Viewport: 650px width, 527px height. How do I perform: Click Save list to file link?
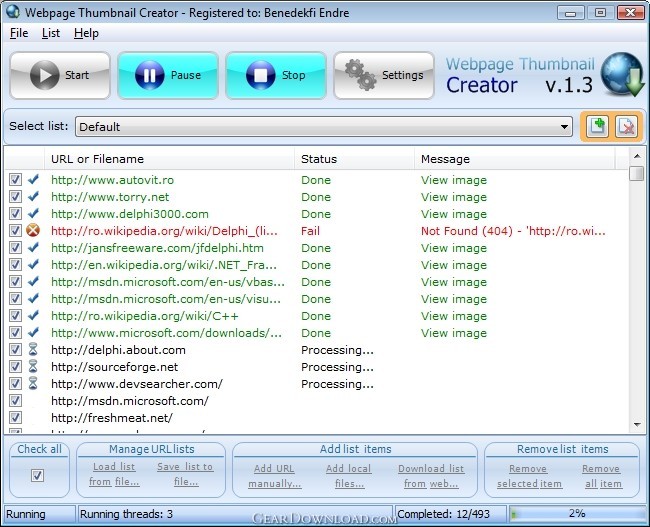(185, 474)
